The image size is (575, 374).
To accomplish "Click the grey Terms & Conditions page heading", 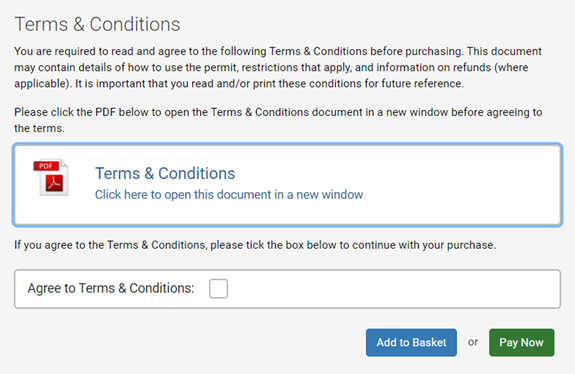I will coord(97,25).
